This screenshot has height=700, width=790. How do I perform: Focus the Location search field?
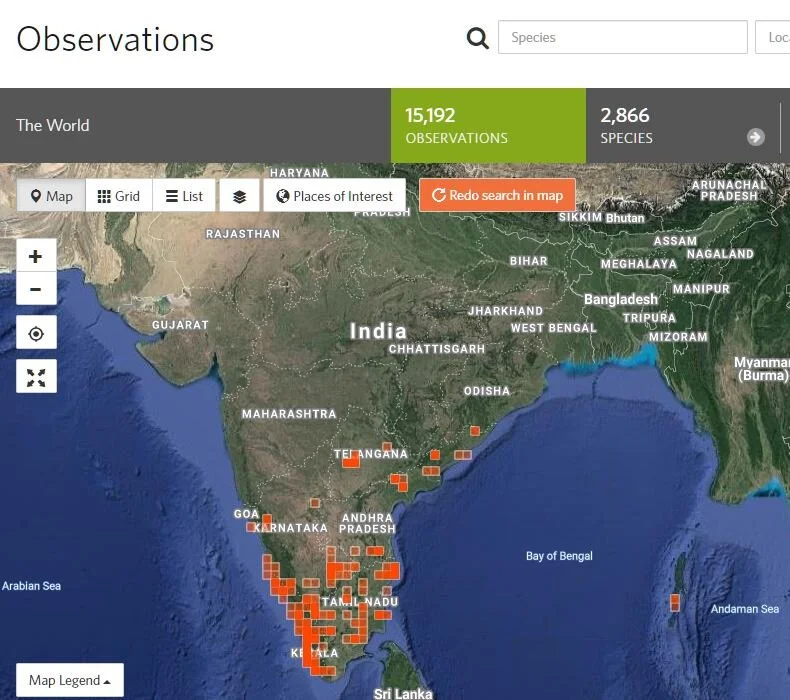772,37
